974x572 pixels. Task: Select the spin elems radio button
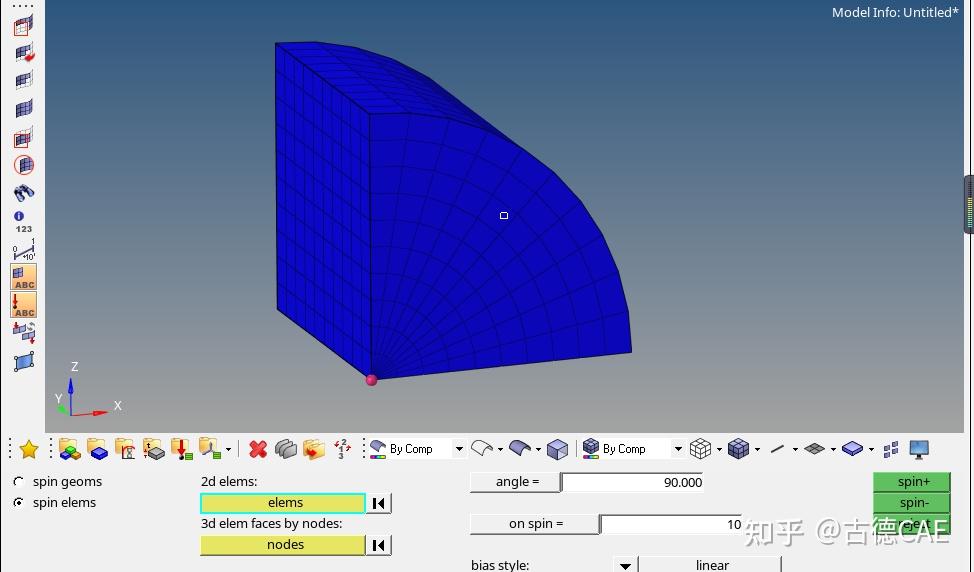(x=19, y=502)
